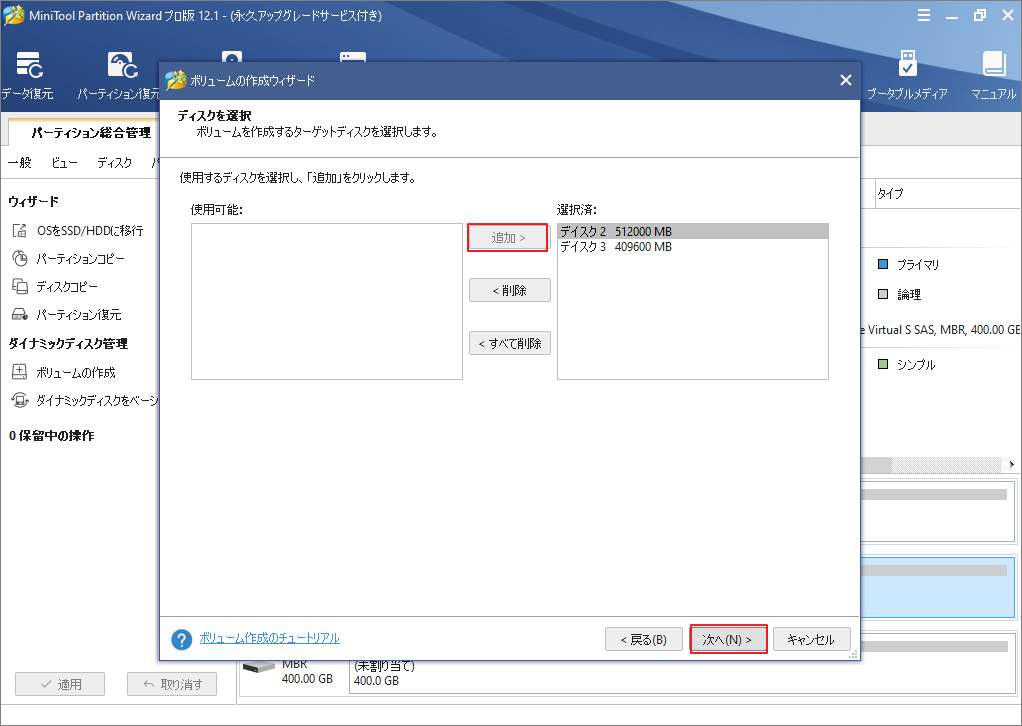
Task: Click the < 削除 button
Action: (509, 290)
